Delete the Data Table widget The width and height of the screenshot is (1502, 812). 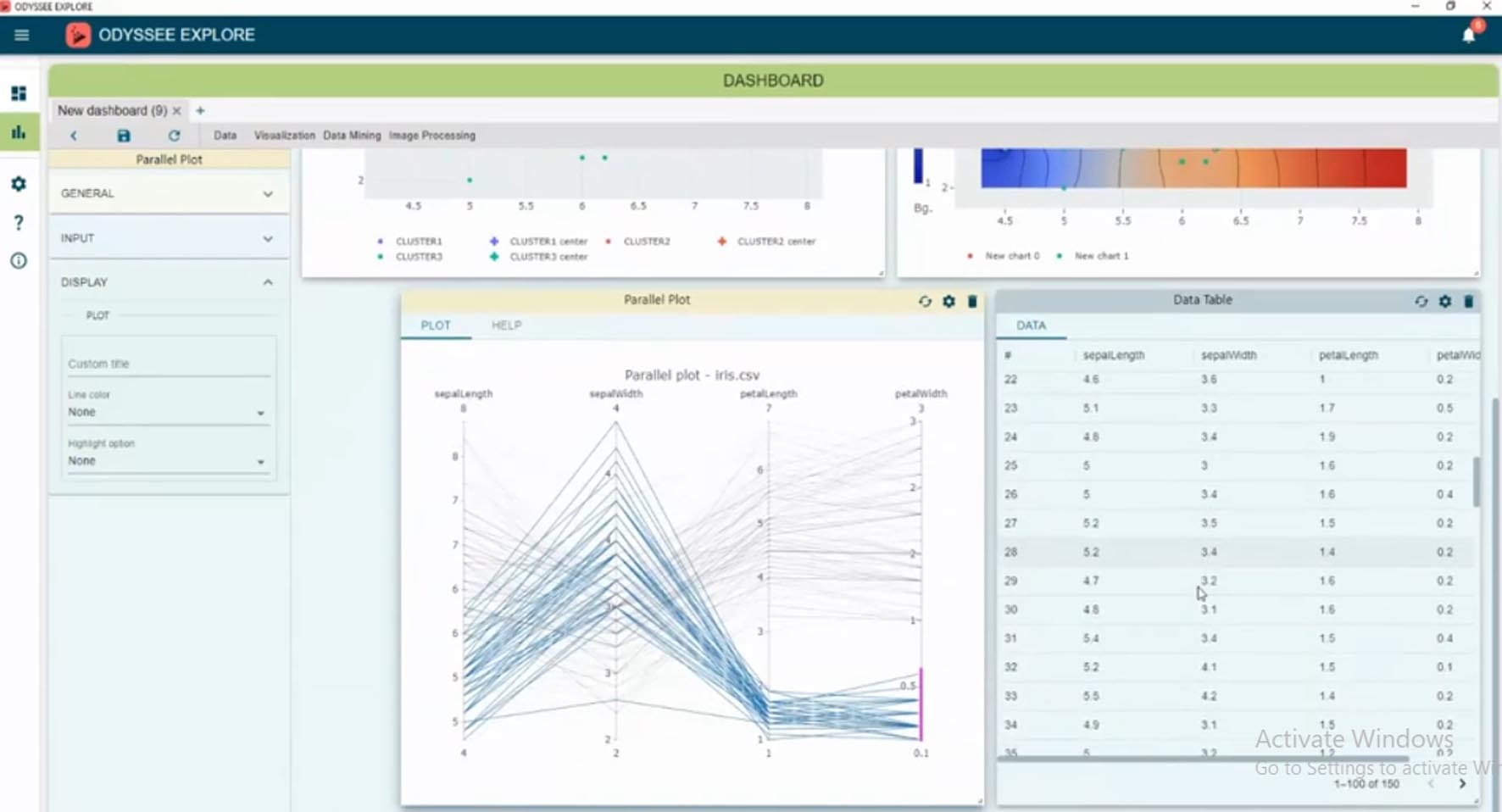[x=1468, y=301]
